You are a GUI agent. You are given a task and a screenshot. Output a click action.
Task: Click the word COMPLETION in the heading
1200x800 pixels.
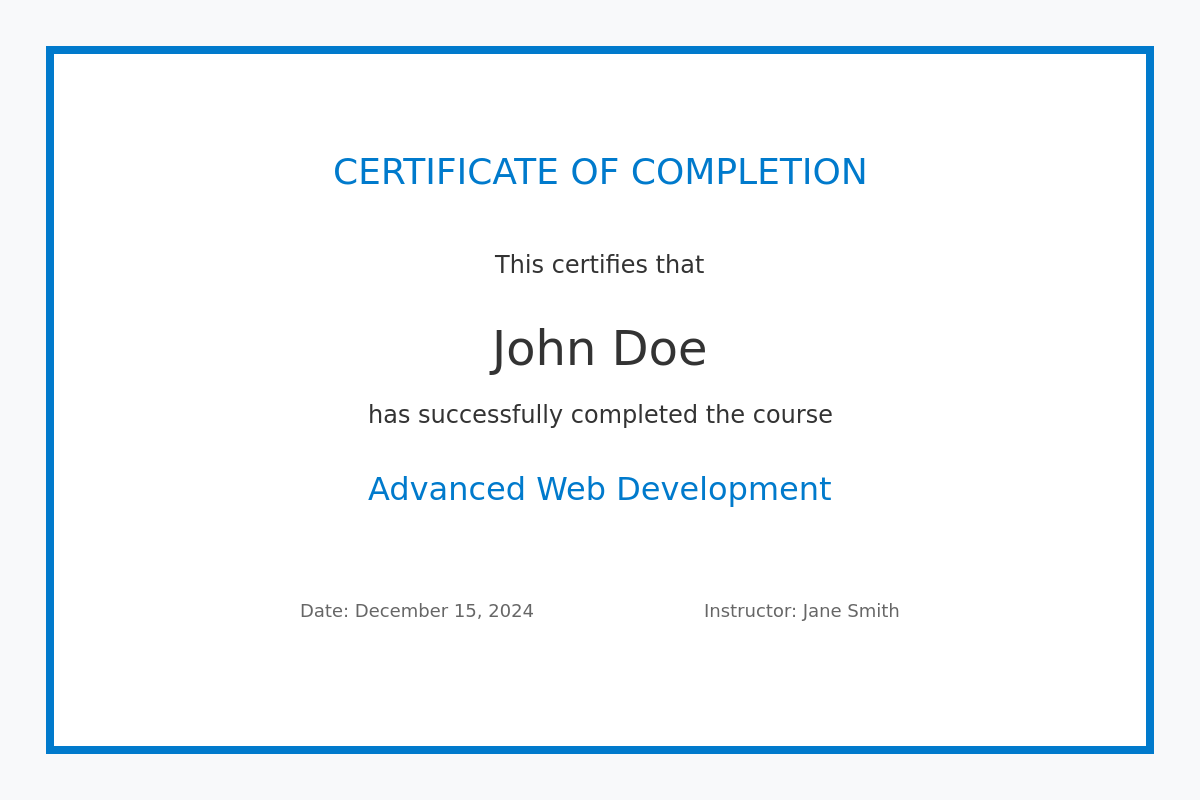pos(748,173)
